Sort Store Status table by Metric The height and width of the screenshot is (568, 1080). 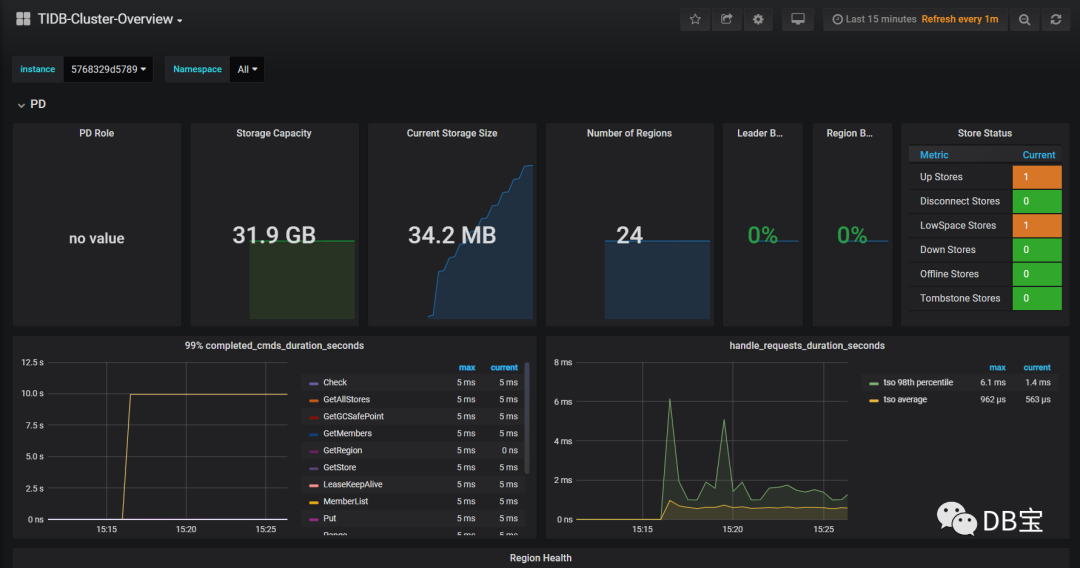click(x=934, y=155)
